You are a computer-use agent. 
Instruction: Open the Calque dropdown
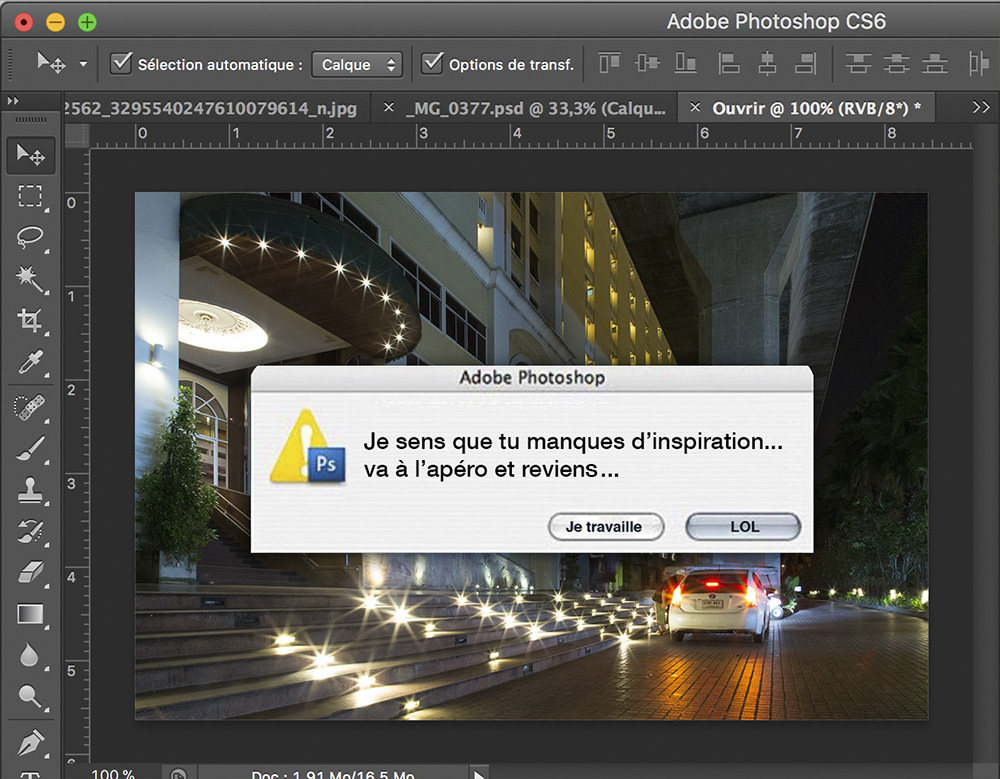[357, 64]
